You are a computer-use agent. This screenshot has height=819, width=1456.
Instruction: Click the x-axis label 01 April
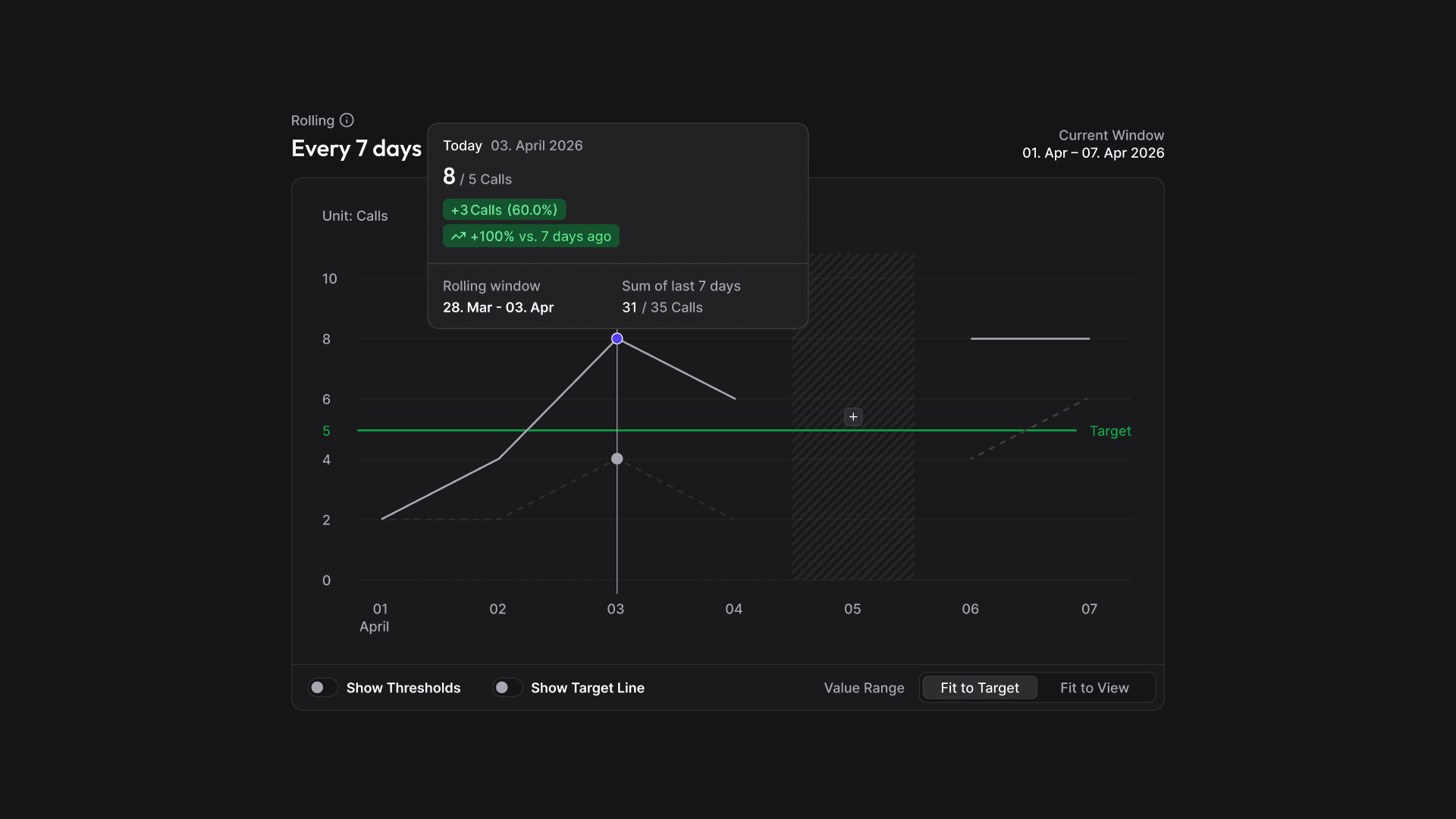pyautogui.click(x=376, y=617)
